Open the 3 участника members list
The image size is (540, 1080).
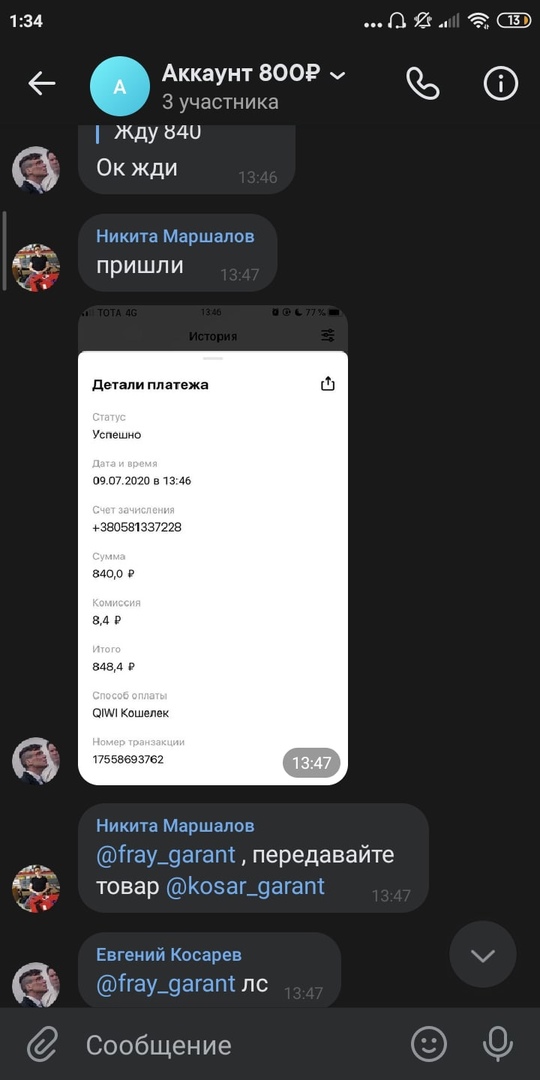pyautogui.click(x=220, y=102)
